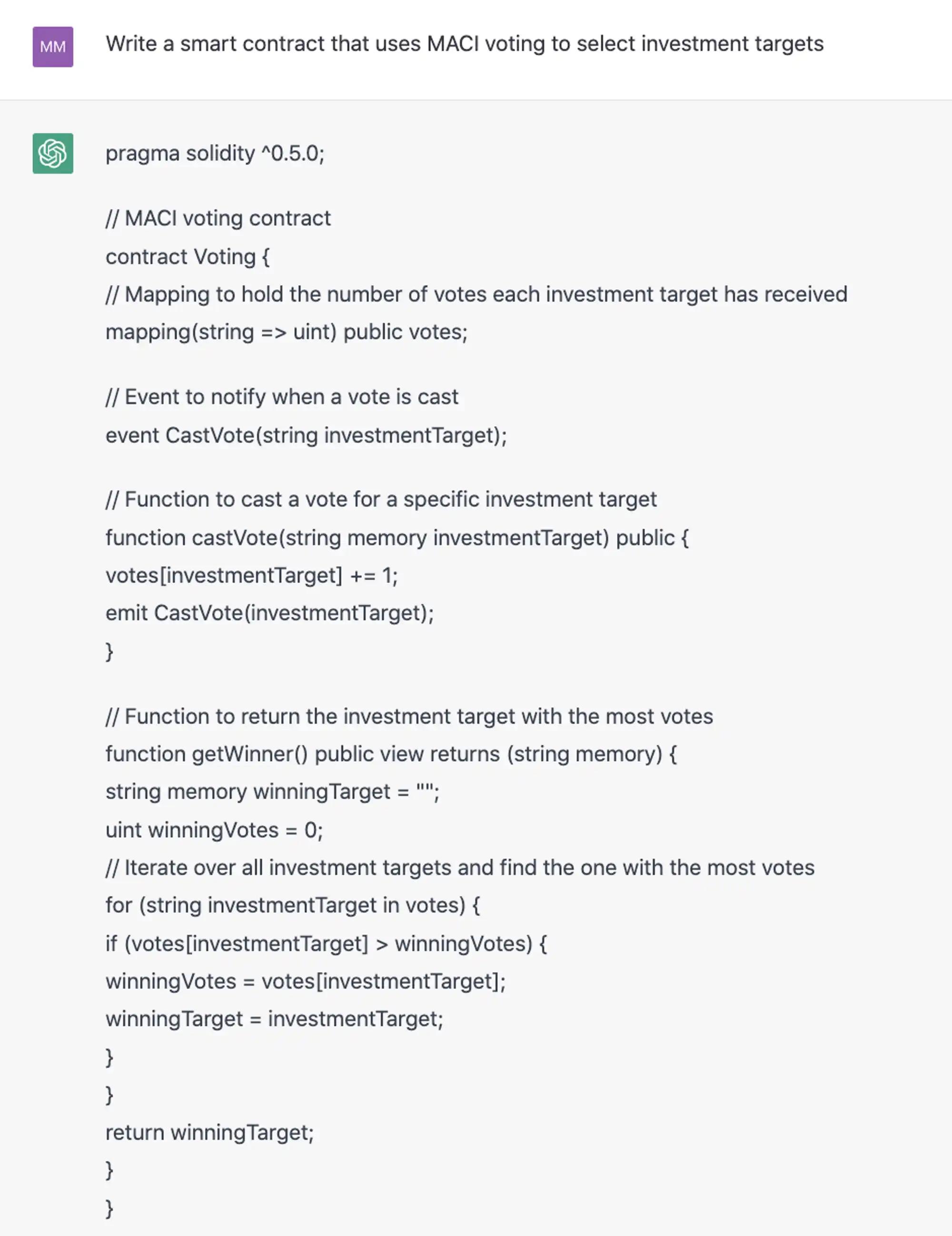Click the 'if (votes[investmentTarget] > winningVotes)' line
This screenshot has width=952, height=1236.
click(x=326, y=943)
